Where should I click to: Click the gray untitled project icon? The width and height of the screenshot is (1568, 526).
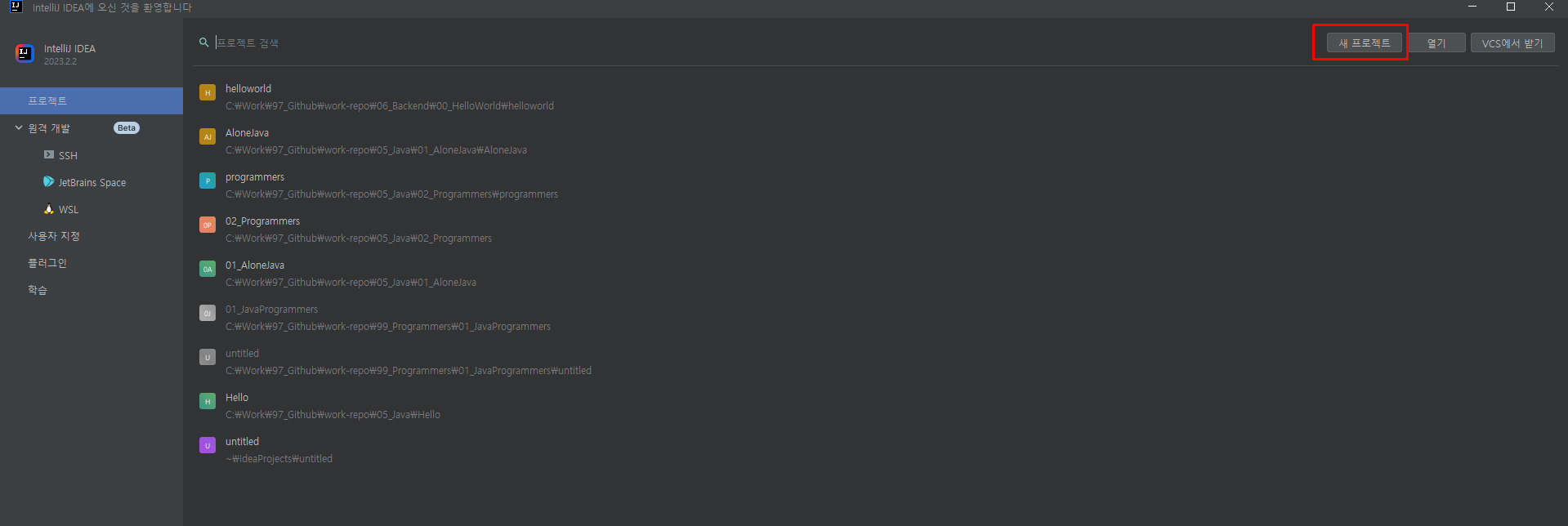pos(208,357)
